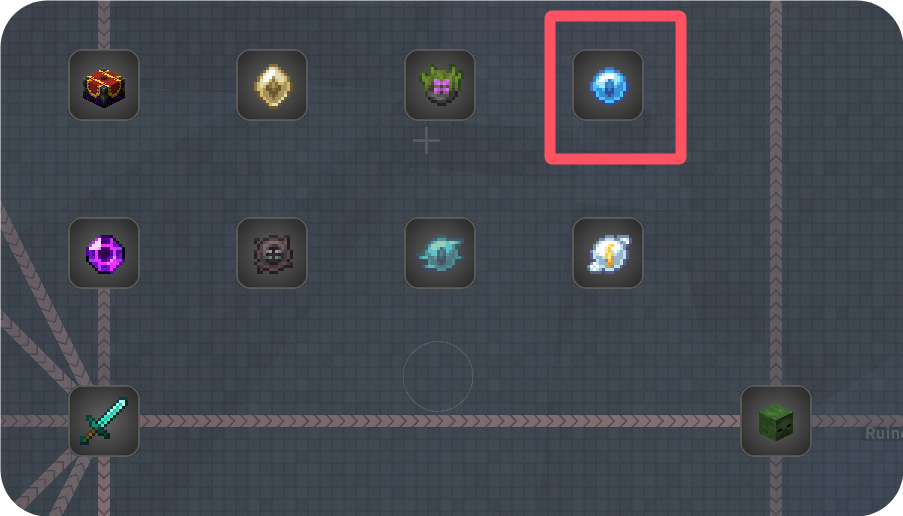903x516 pixels.
Task: Select the purple octagonal gem node
Action: (104, 253)
